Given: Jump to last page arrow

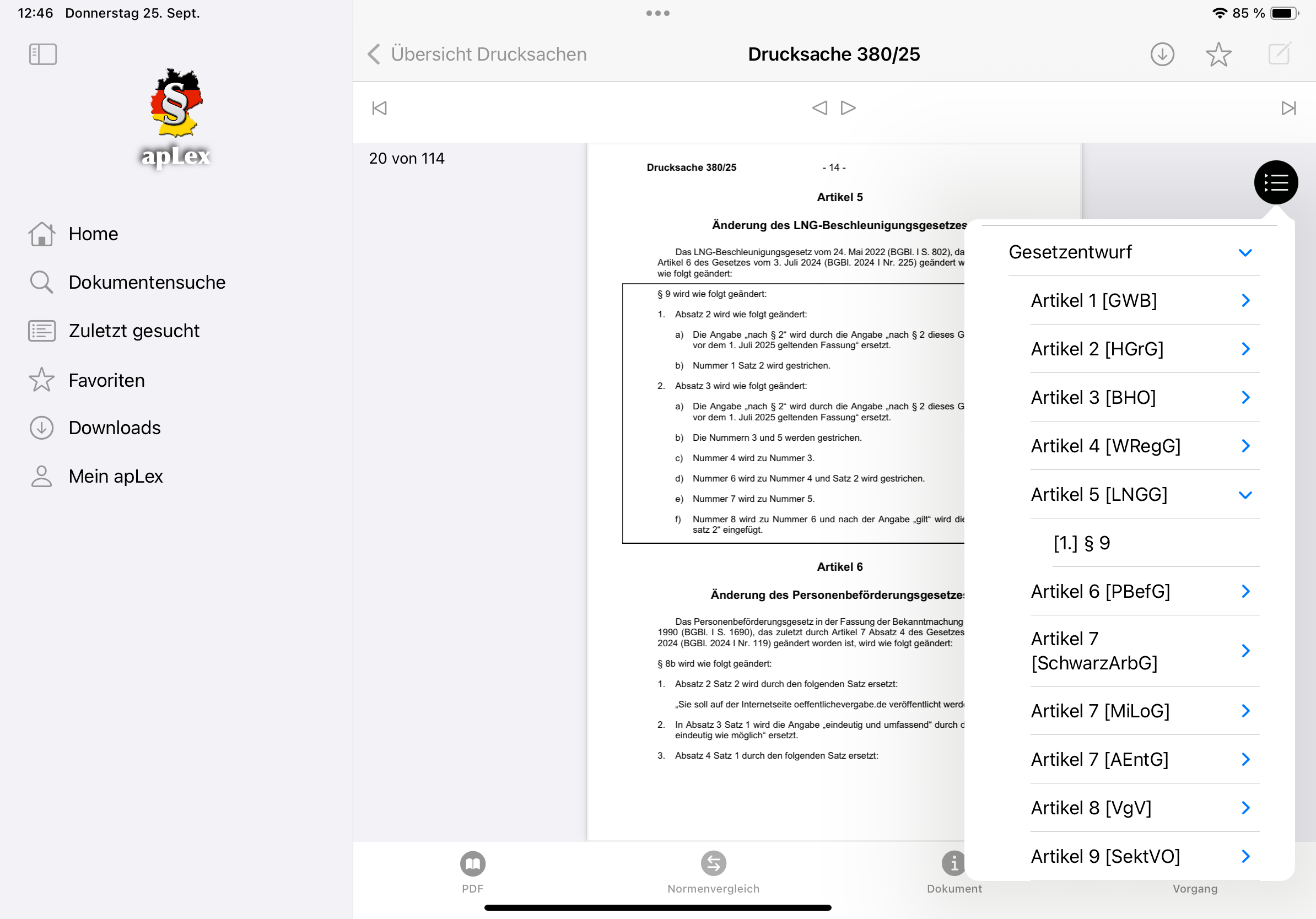Looking at the screenshot, I should pyautogui.click(x=1288, y=109).
